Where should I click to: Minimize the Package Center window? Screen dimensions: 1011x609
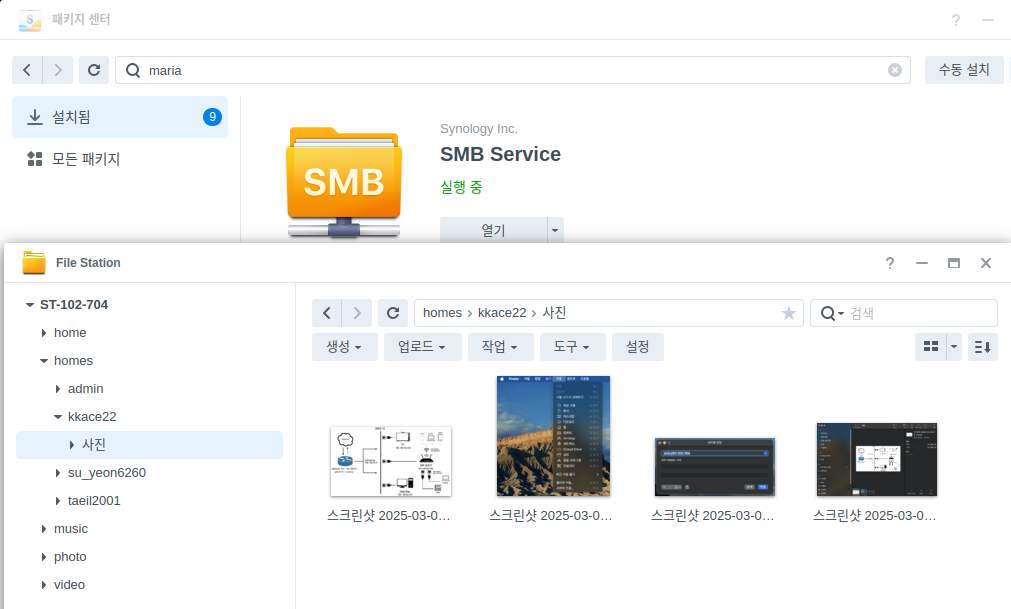[x=987, y=20]
